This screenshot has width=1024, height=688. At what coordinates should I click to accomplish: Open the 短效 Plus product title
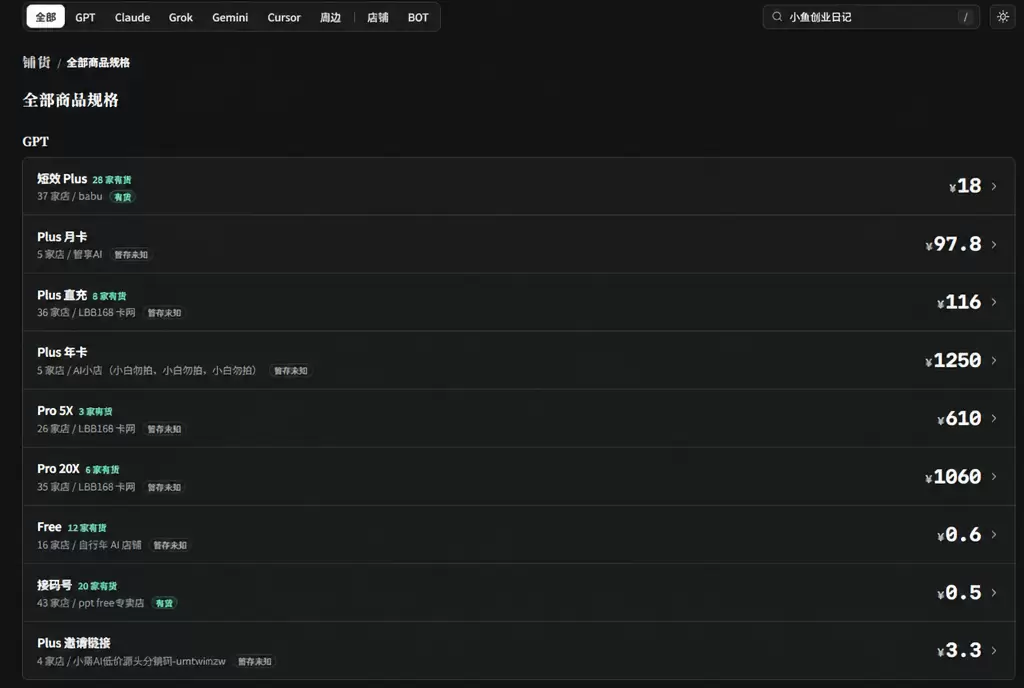tap(62, 179)
